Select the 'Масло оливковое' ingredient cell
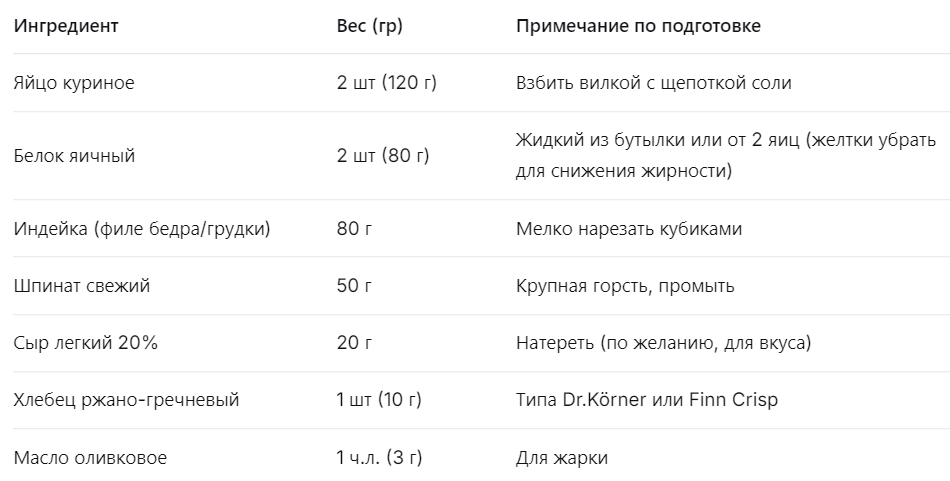This screenshot has width=950, height=481. [x=90, y=457]
